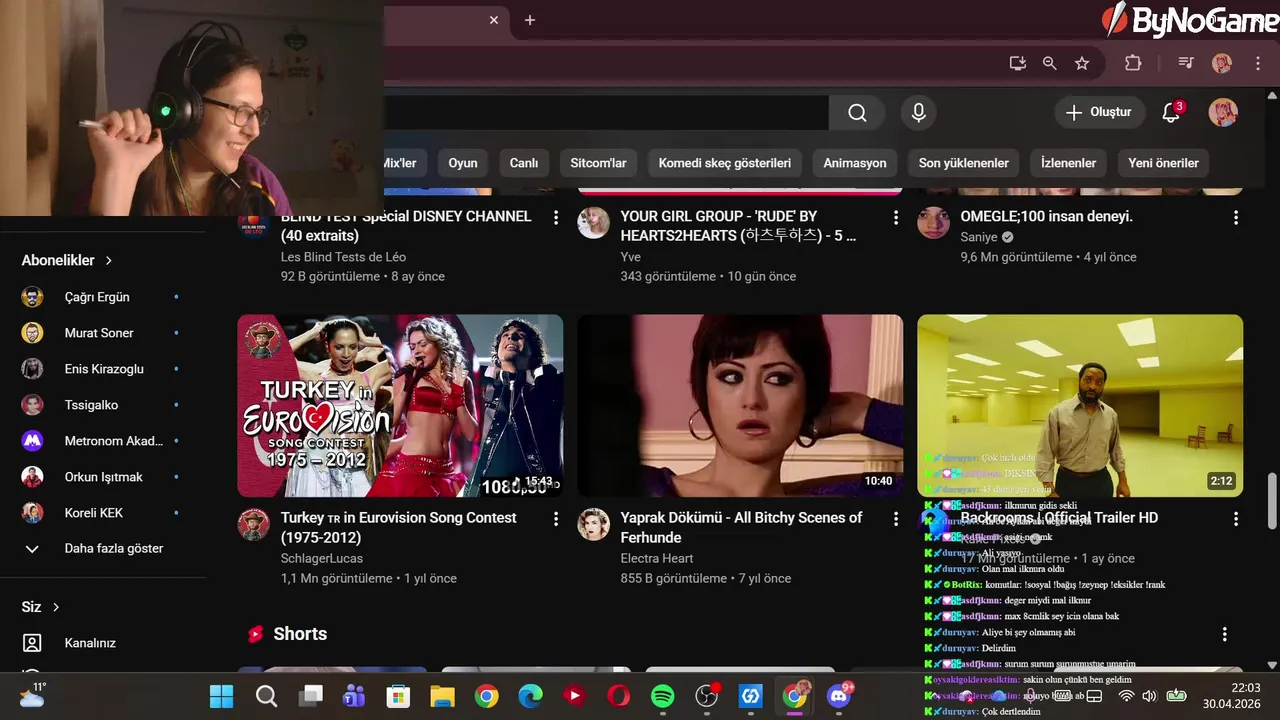Open the Enis Kirazoglu subscription
1280x720 pixels.
(x=103, y=369)
